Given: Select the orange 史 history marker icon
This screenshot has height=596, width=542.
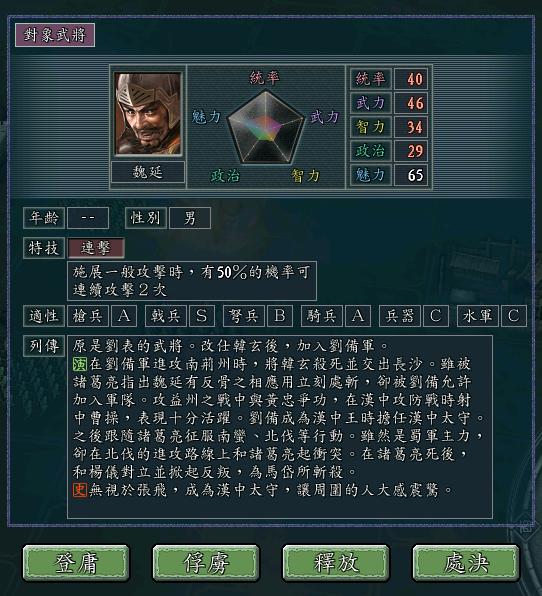Looking at the screenshot, I should (x=80, y=490).
